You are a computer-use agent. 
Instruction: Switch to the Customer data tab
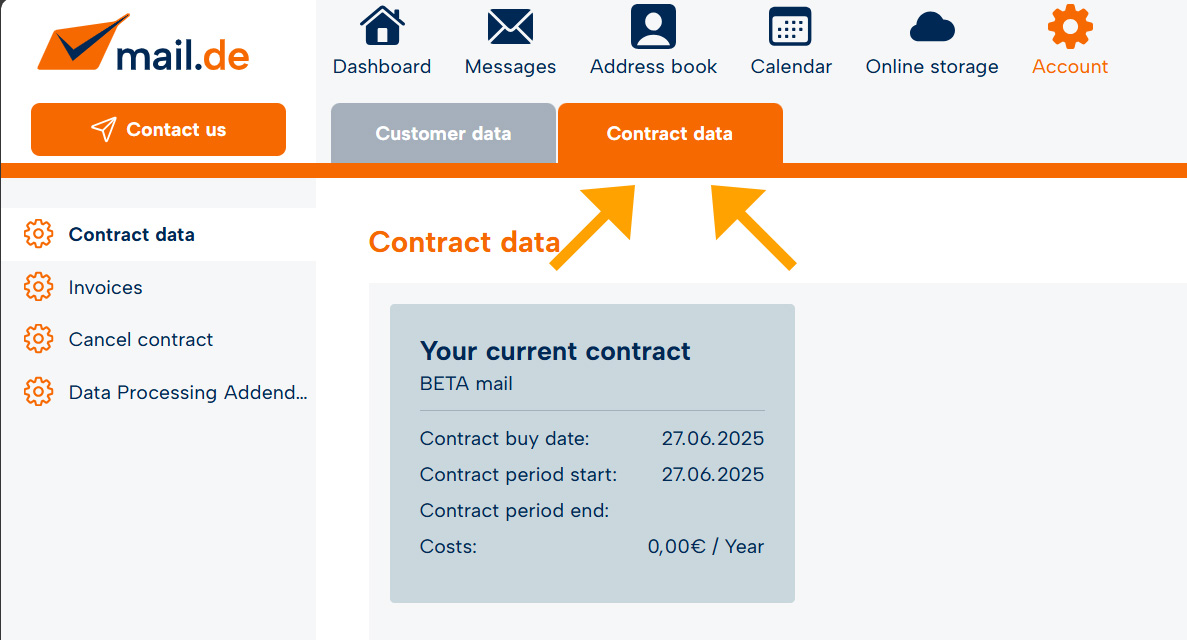tap(443, 133)
